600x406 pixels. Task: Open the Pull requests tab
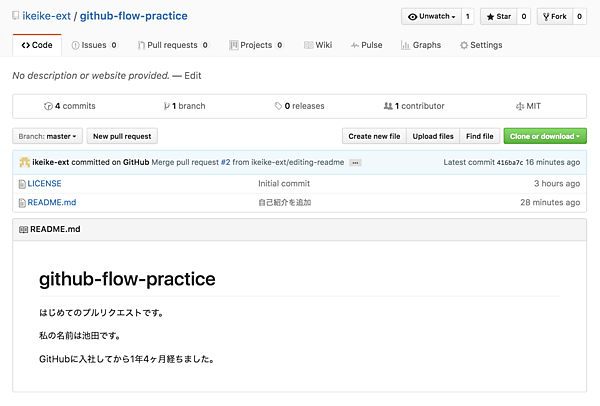(x=172, y=45)
